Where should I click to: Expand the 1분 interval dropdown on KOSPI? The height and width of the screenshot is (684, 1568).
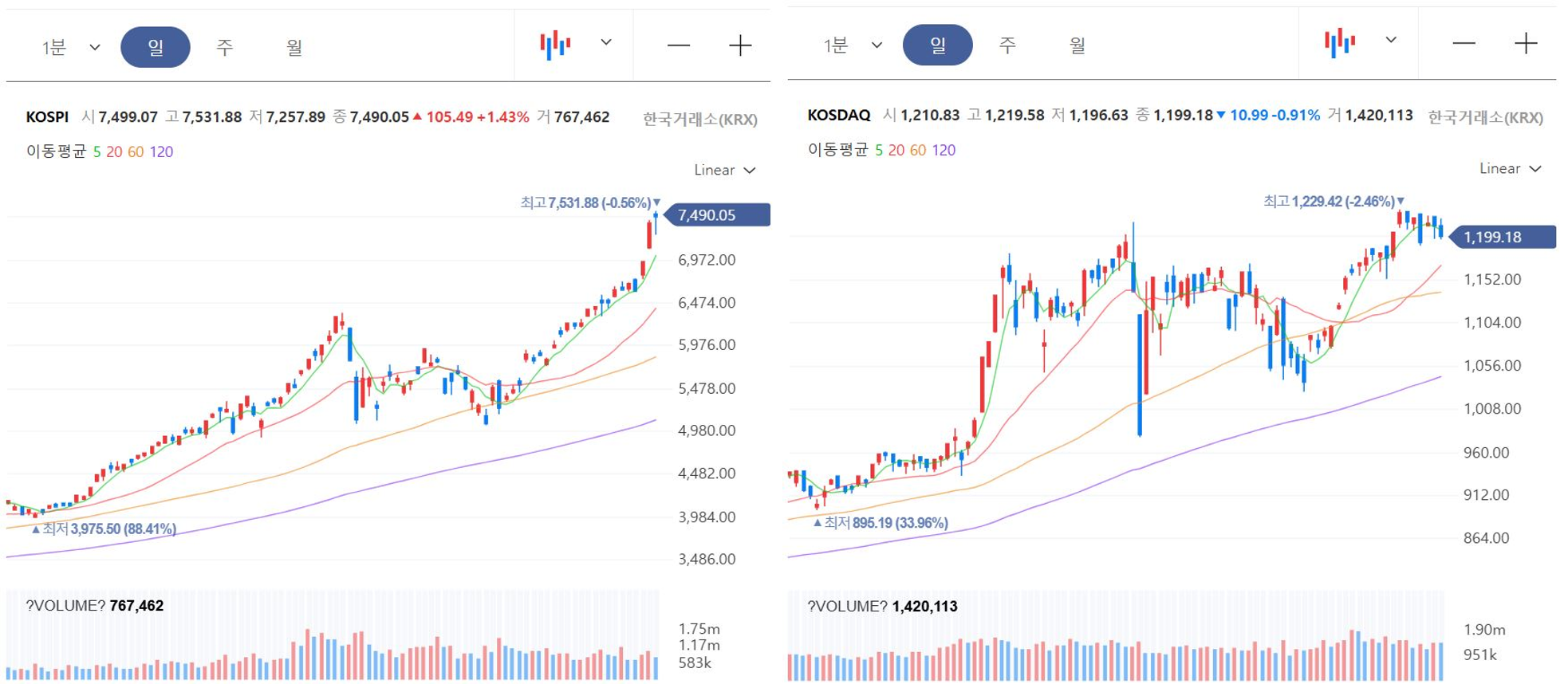tap(70, 47)
